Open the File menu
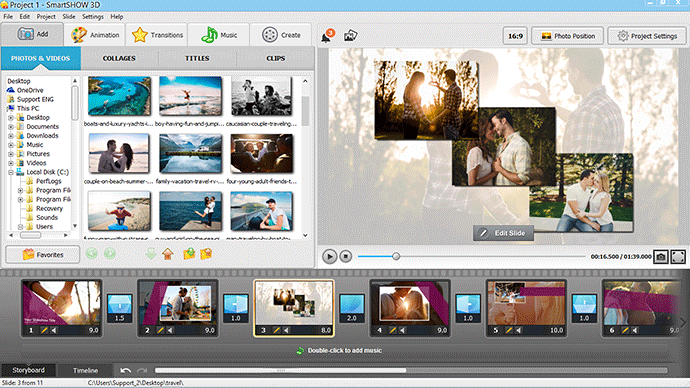Image resolution: width=690 pixels, height=388 pixels. [8, 17]
